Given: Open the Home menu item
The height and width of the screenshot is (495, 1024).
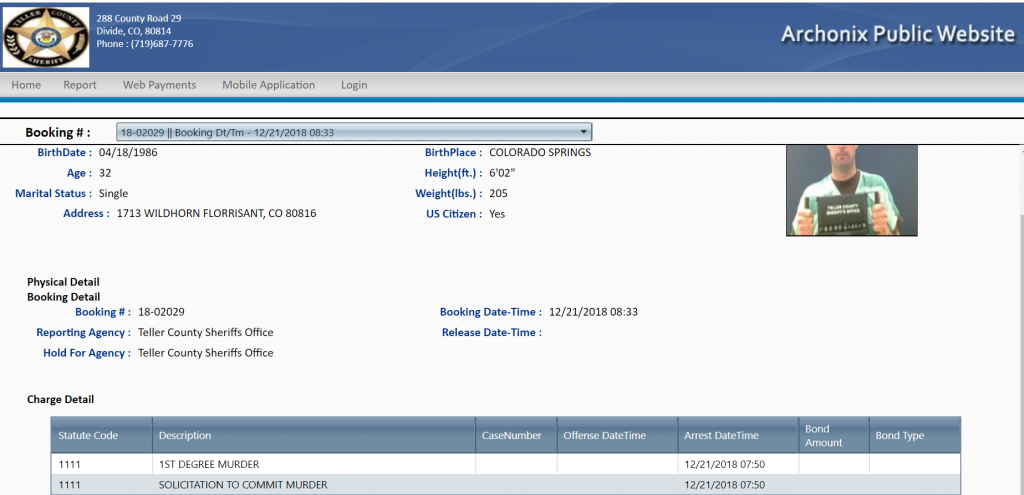Looking at the screenshot, I should 26,85.
